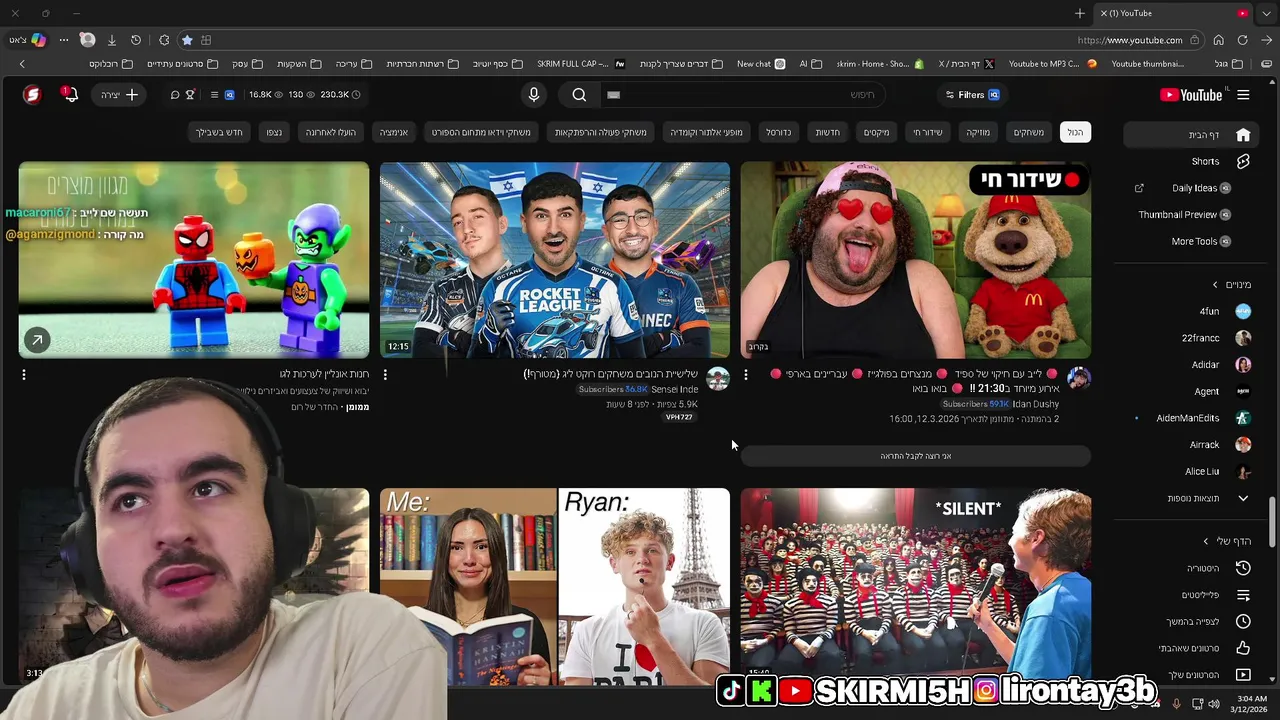Viewport: 1280px width, 720px height.
Task: Click the 16.8K views stat
Action: 268,95
